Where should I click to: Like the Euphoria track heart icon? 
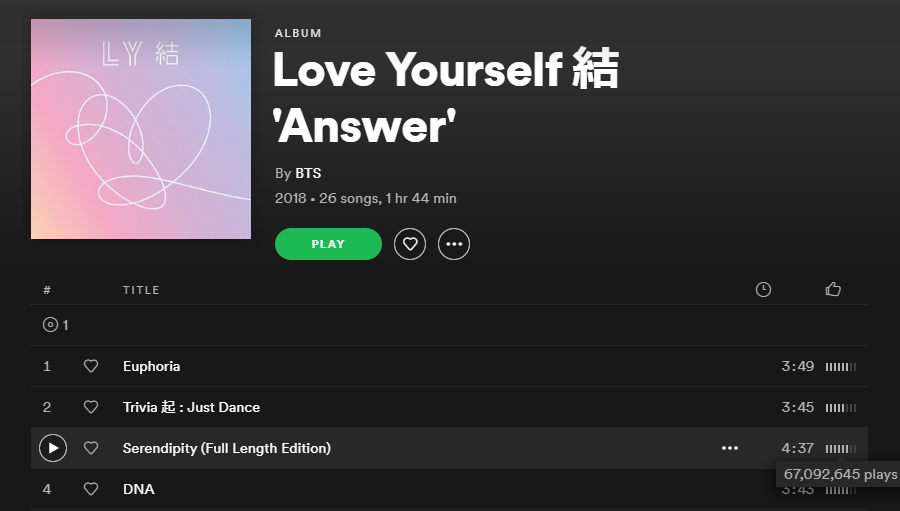pos(91,366)
